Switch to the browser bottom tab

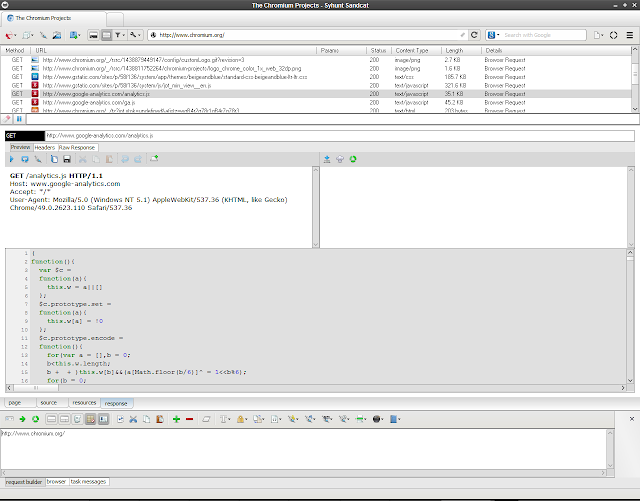[x=56, y=482]
